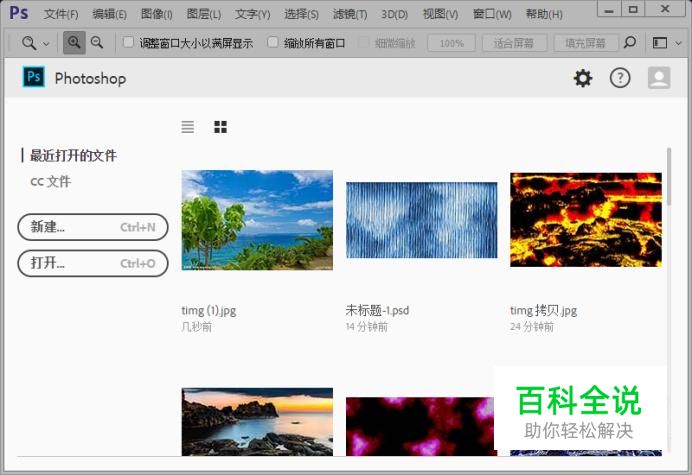Open the 编辑(E) menu

pos(109,14)
